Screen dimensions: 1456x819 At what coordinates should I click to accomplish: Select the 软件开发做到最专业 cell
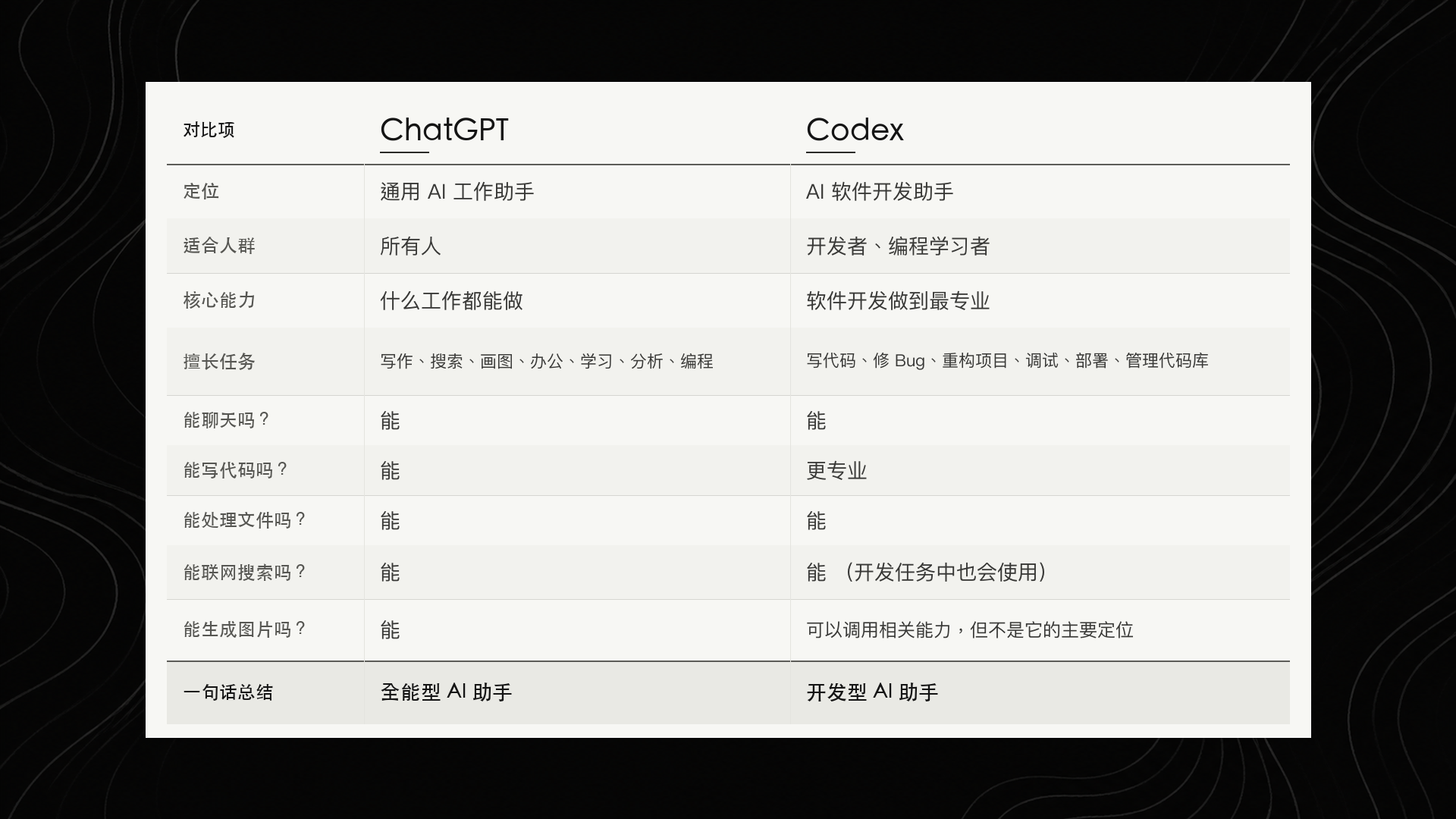[x=898, y=300]
